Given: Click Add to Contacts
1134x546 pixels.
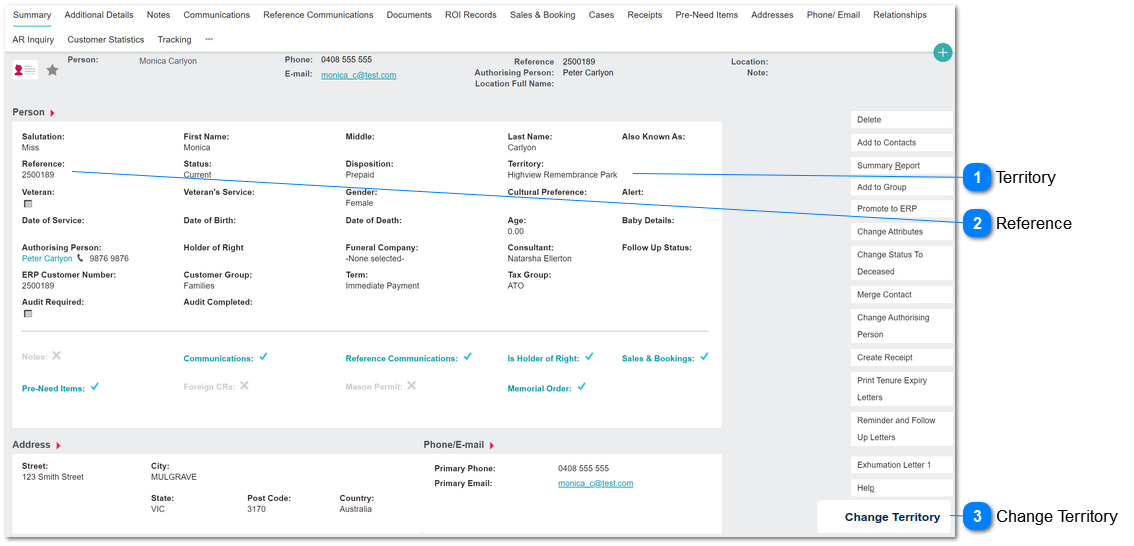Looking at the screenshot, I should coord(902,143).
